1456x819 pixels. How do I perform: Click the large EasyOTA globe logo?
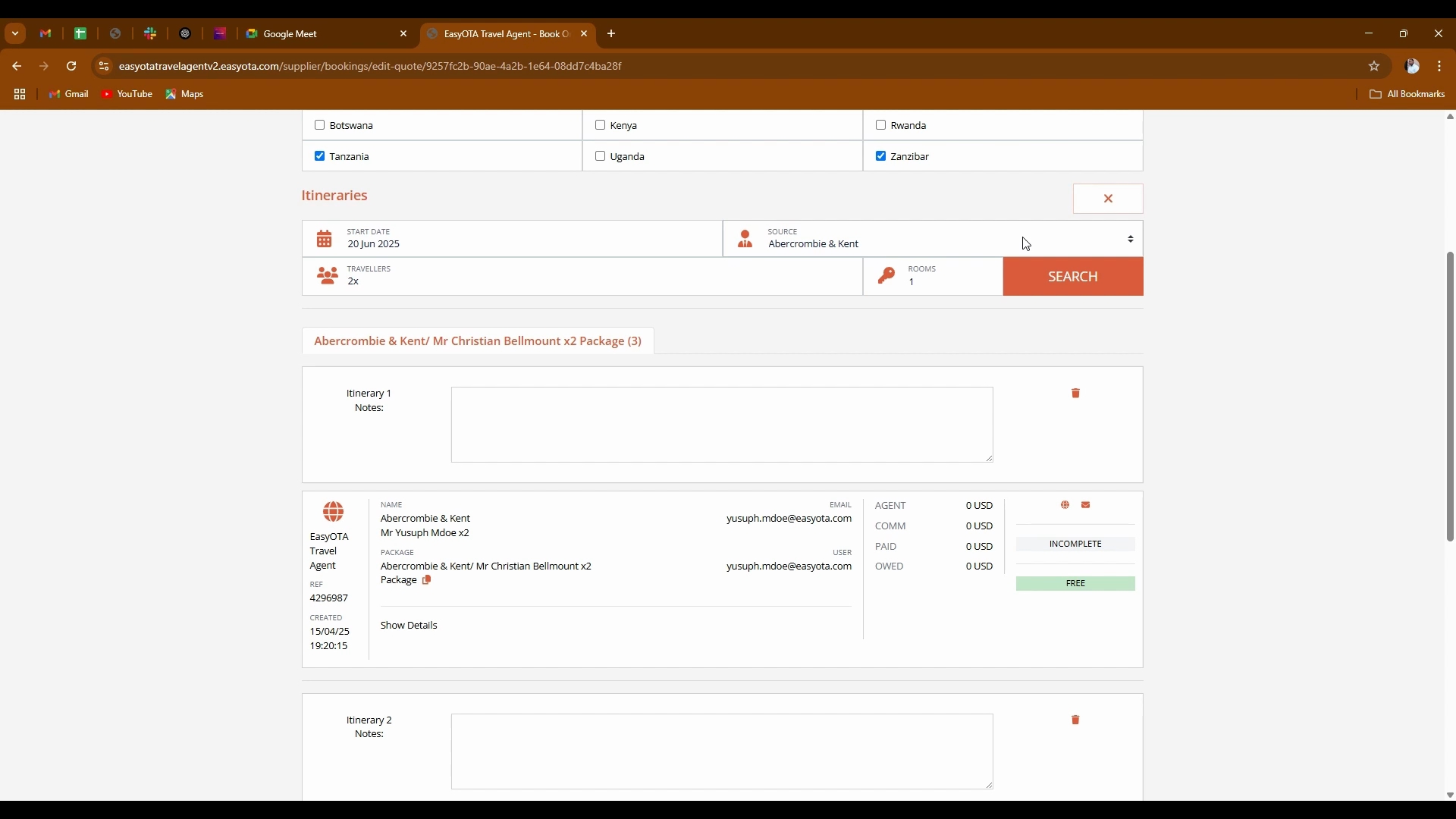coord(333,512)
